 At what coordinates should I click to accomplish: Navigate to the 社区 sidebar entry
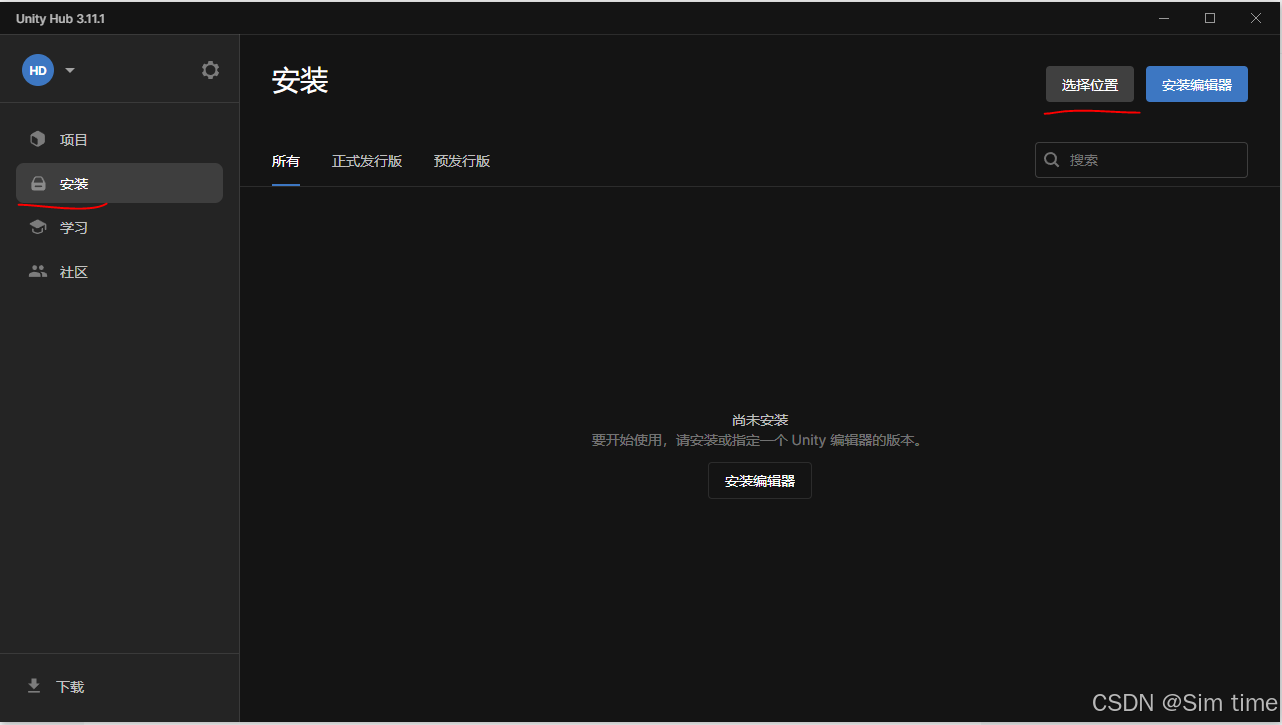(74, 271)
